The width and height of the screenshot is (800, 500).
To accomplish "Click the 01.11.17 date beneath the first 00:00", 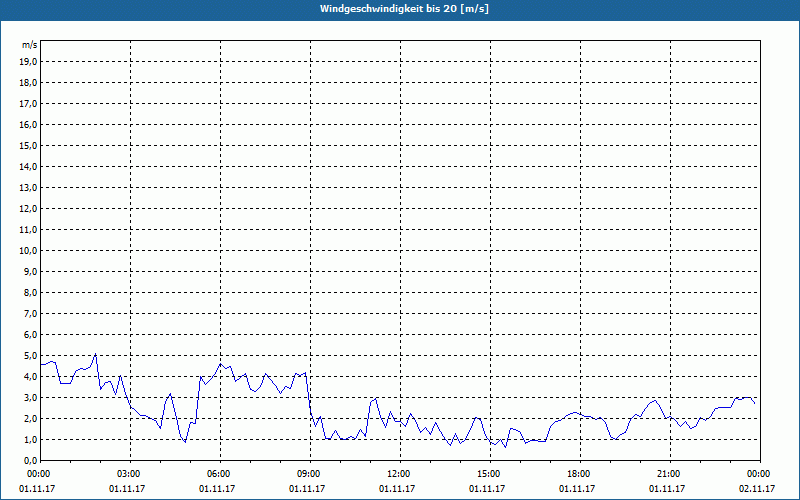I will 37,488.
